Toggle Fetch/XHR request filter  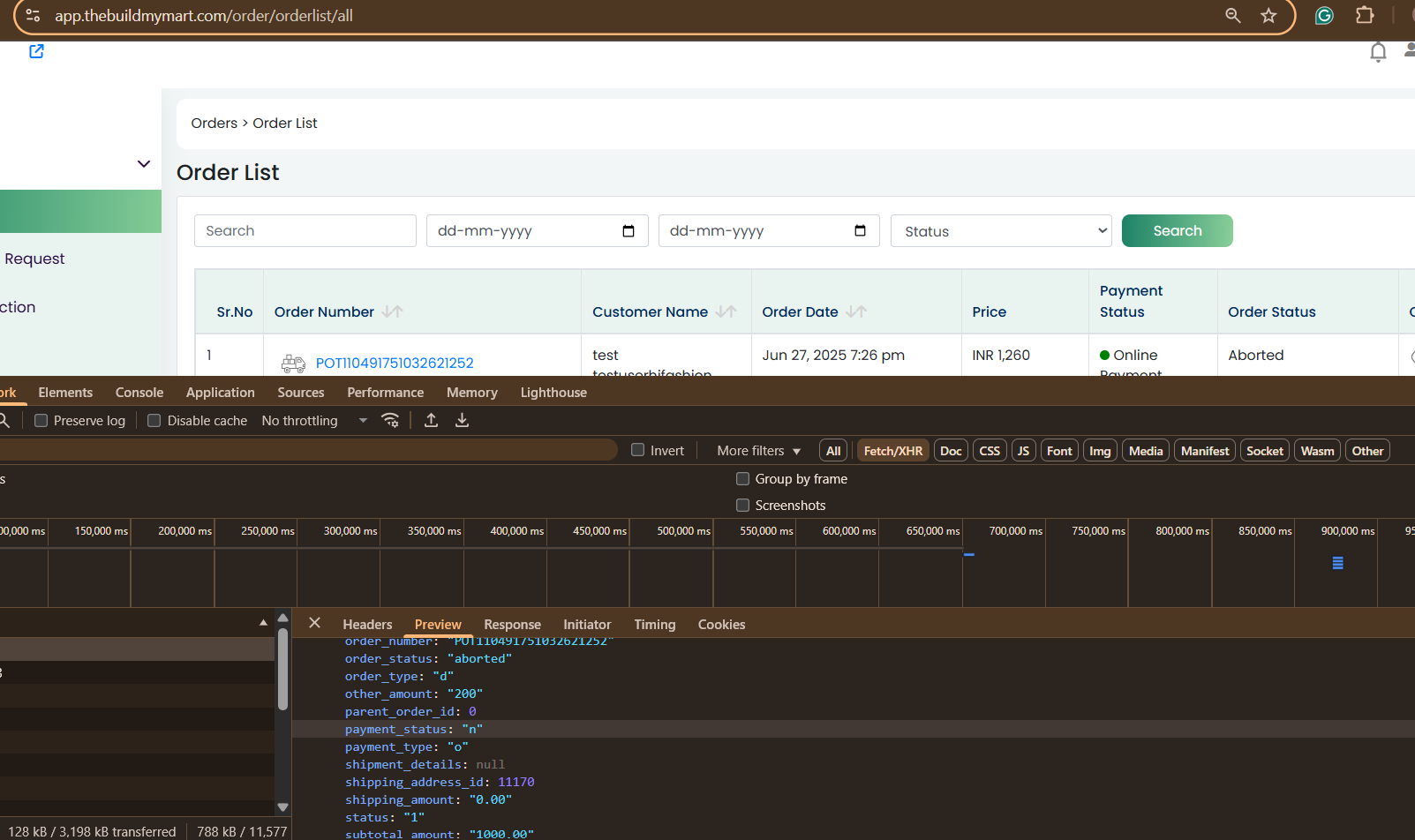pyautogui.click(x=893, y=451)
